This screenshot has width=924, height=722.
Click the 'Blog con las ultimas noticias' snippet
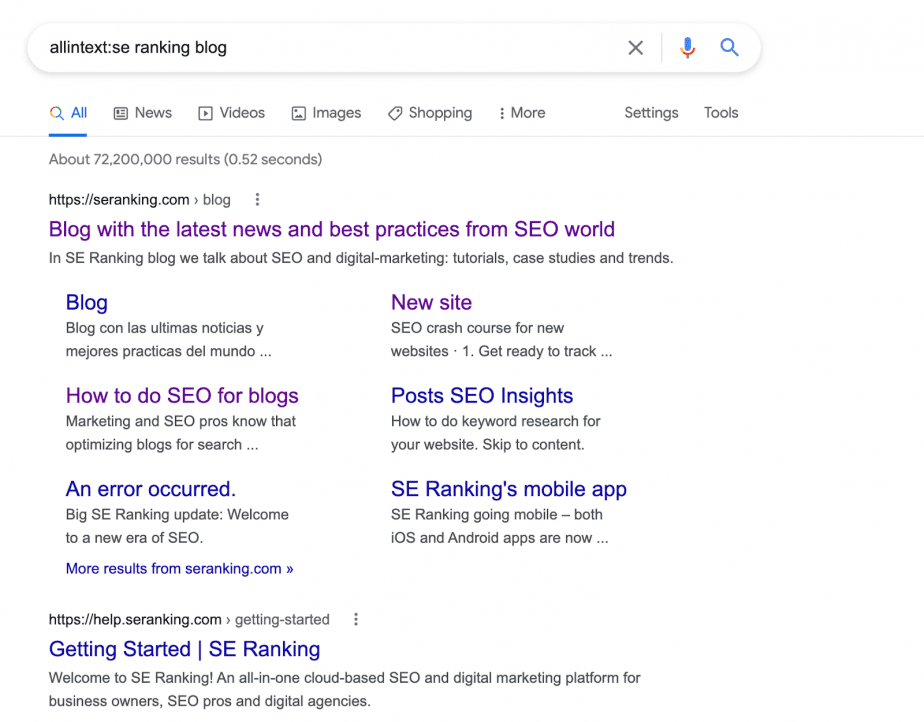(169, 339)
